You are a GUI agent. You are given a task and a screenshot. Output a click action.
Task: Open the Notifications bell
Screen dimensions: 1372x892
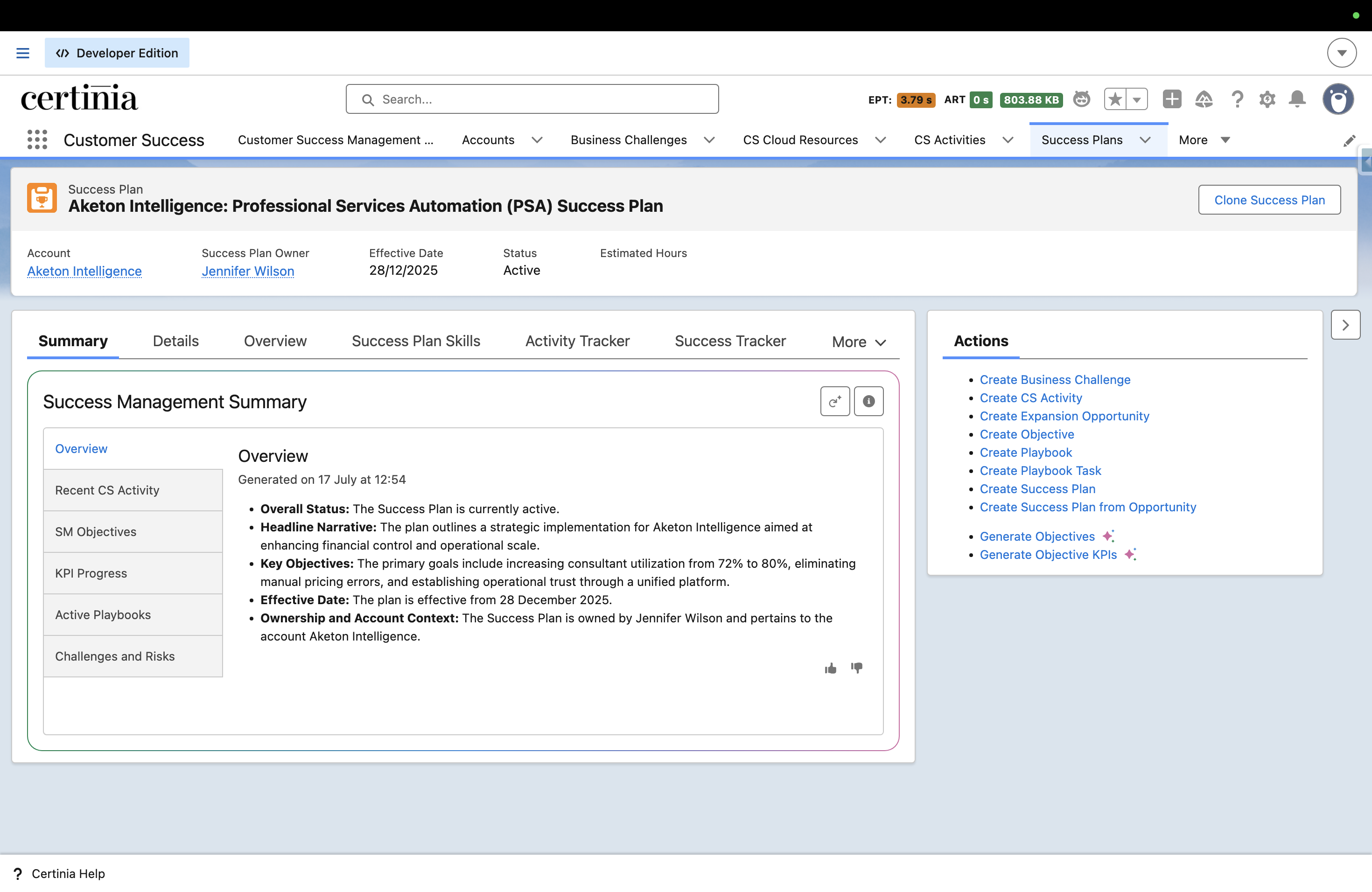[1297, 99]
